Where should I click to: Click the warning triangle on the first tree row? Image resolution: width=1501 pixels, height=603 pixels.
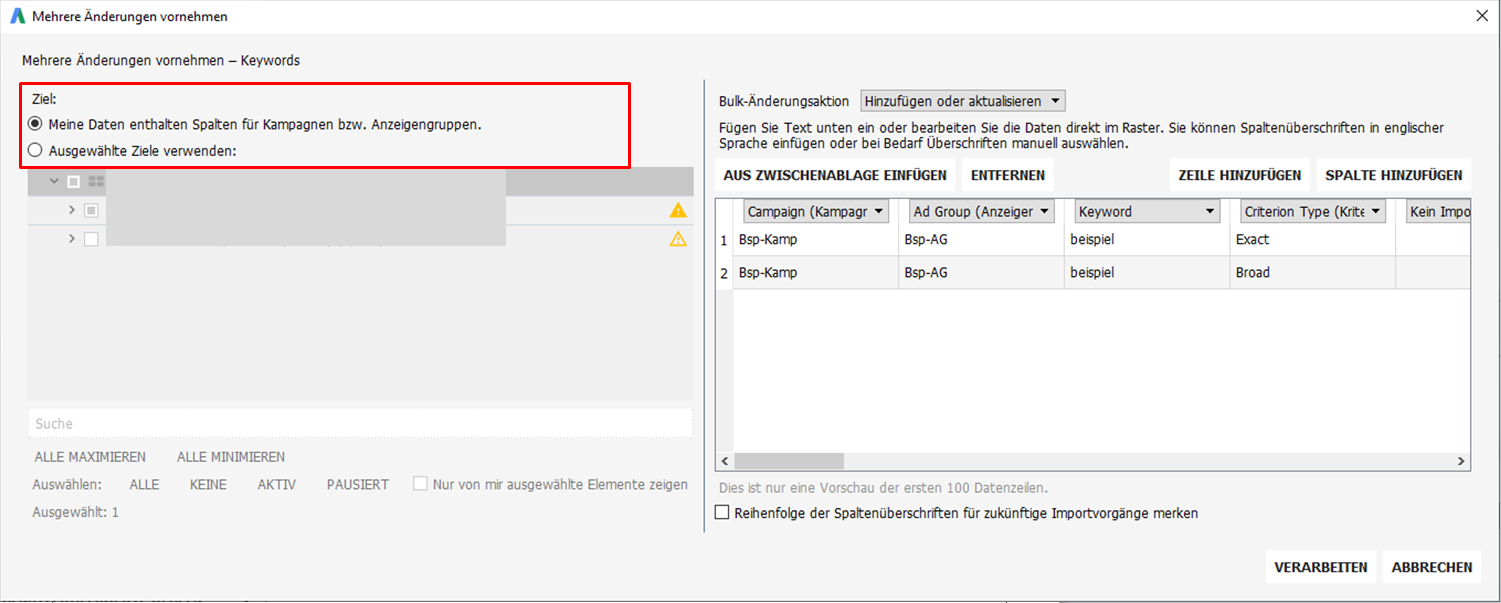click(x=678, y=210)
